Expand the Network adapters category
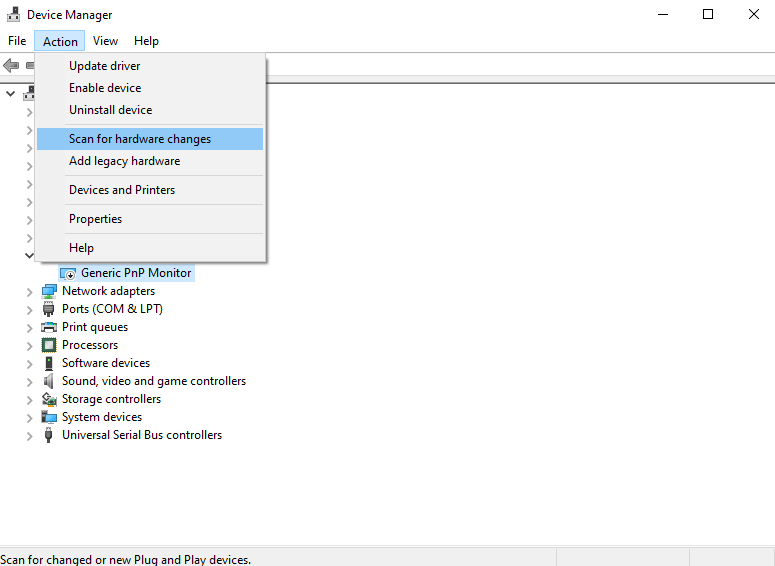Screen dimensions: 775x566 (30, 292)
